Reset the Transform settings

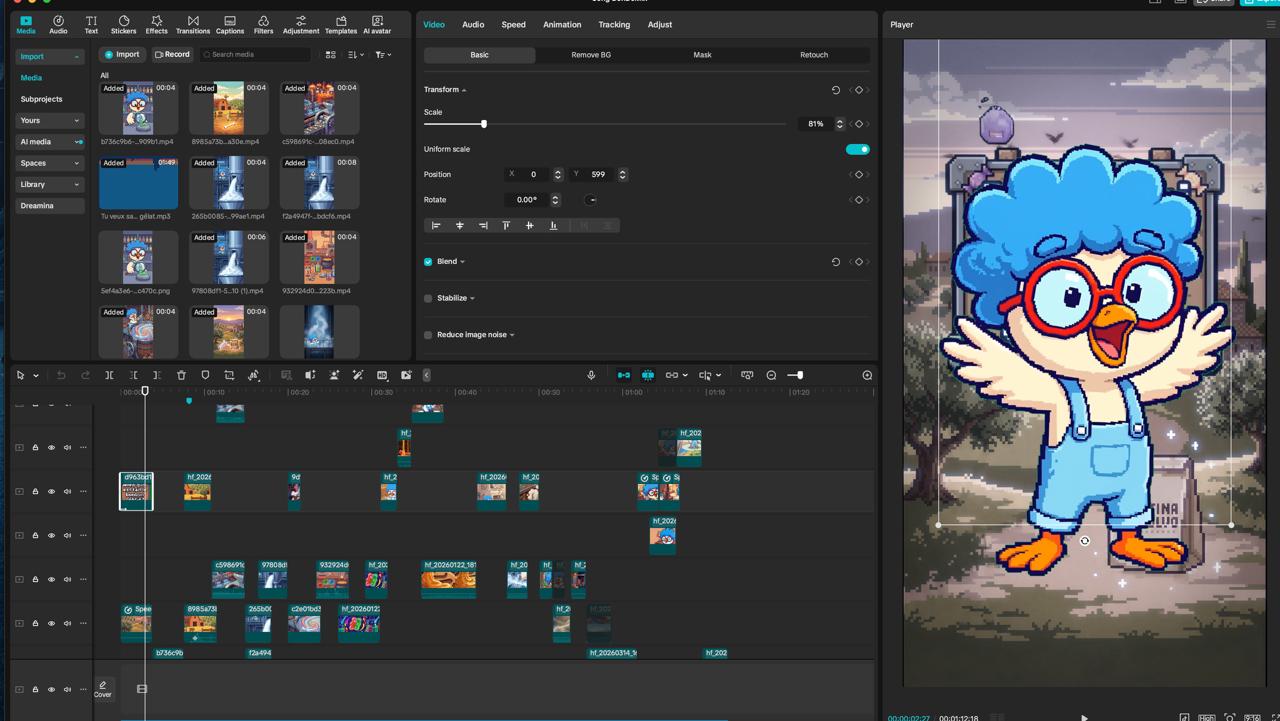point(836,90)
